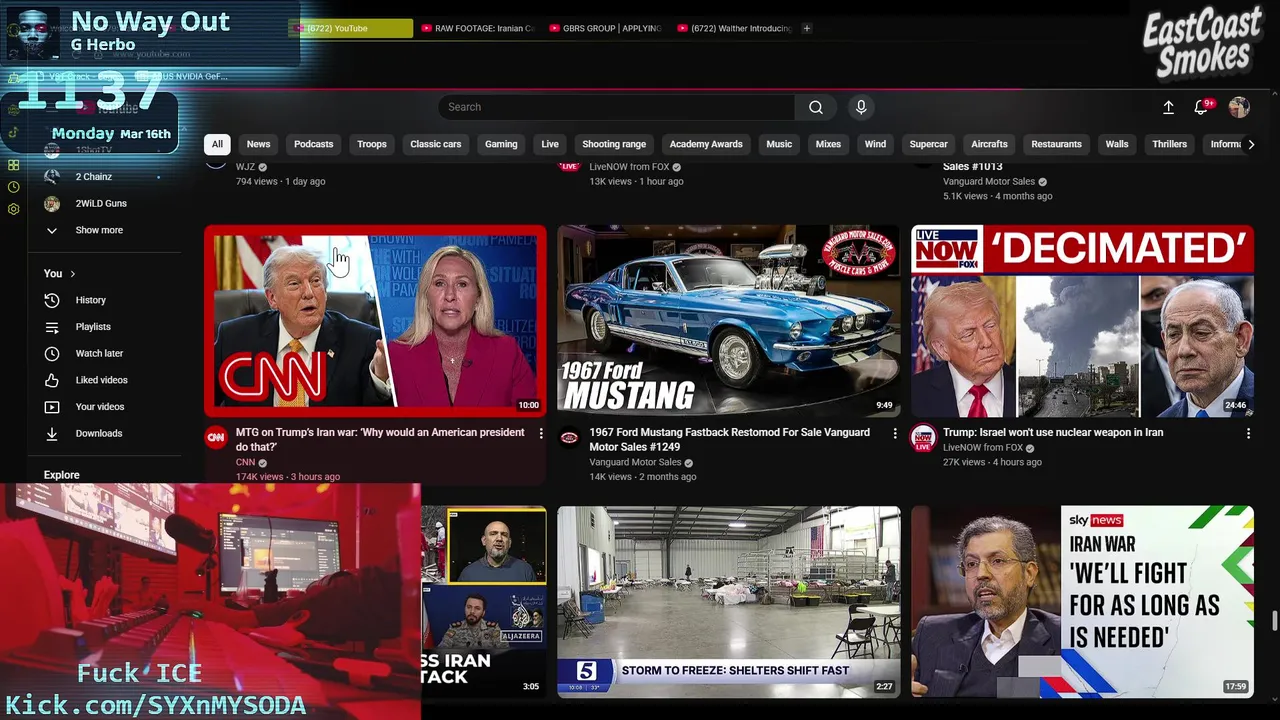Play the 'DECIMATED' LiveNOW thumbnail
Image resolution: width=1280 pixels, height=720 pixels.
coord(1082,320)
